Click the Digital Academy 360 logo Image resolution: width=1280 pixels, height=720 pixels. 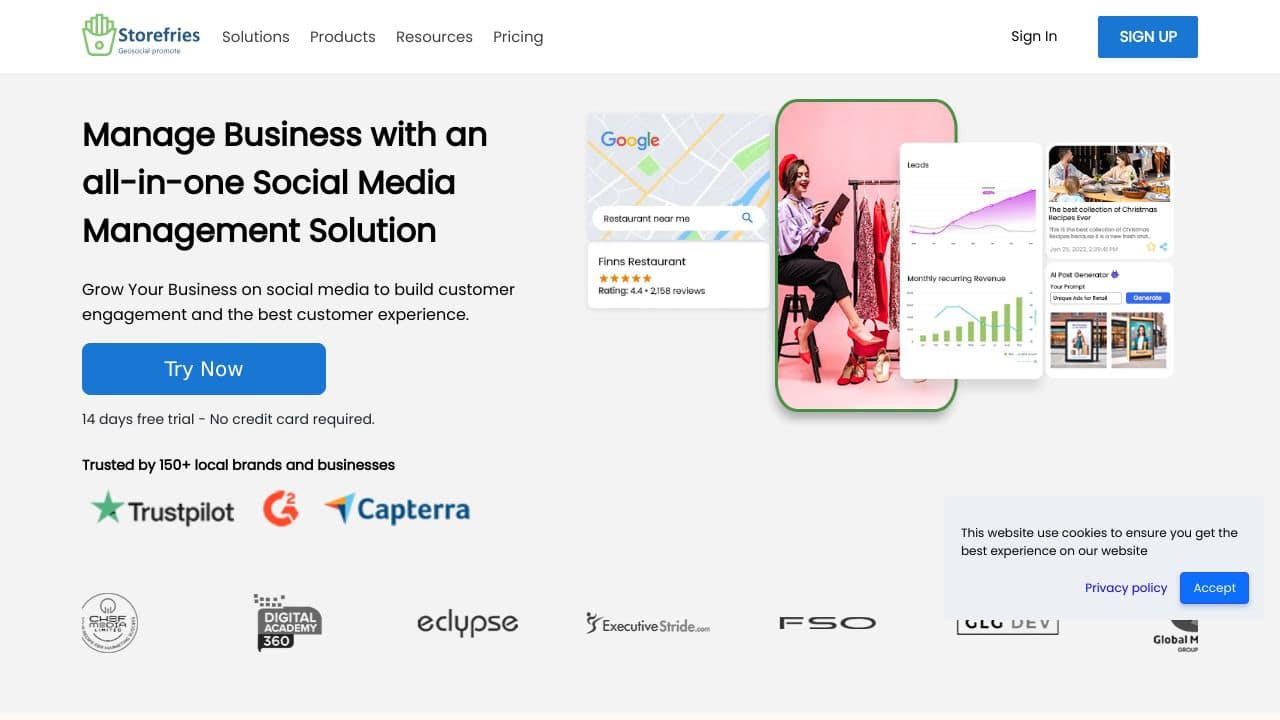288,622
